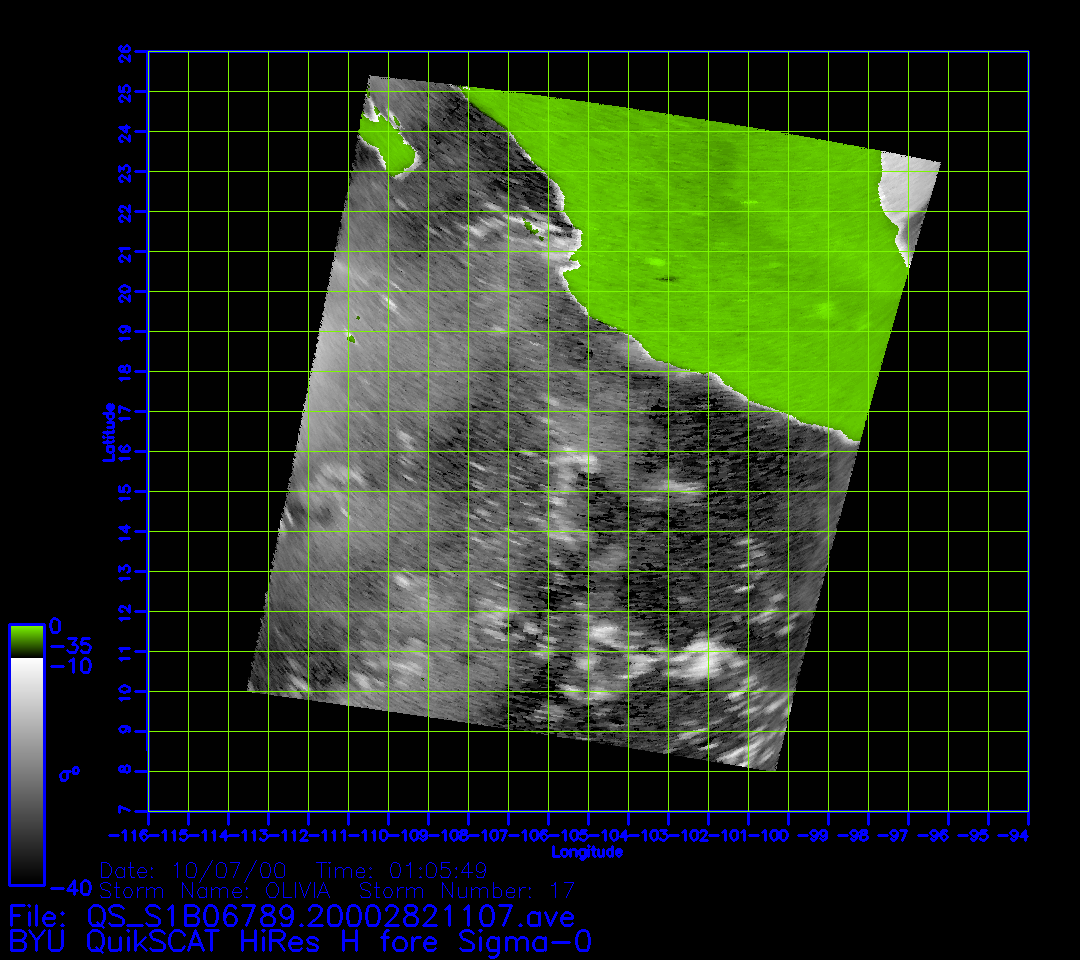Click the green Baja peninsula tip

click(388, 143)
